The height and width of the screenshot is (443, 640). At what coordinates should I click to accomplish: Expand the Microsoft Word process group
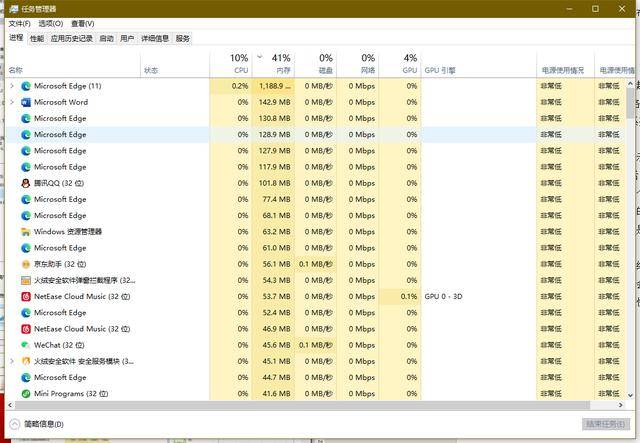pyautogui.click(x=12, y=102)
